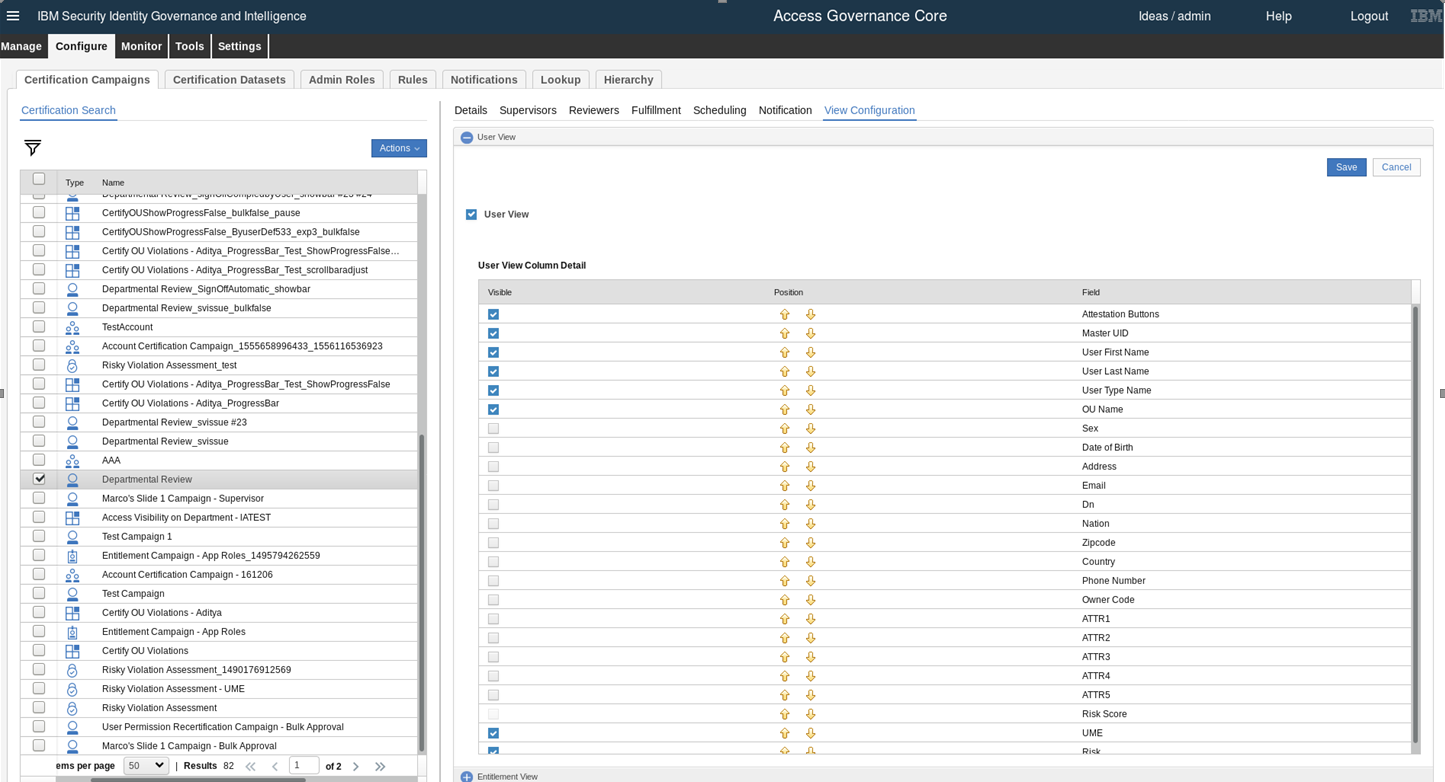This screenshot has width=1445, height=782.
Task: Open items per page dropdown
Action: pos(145,765)
